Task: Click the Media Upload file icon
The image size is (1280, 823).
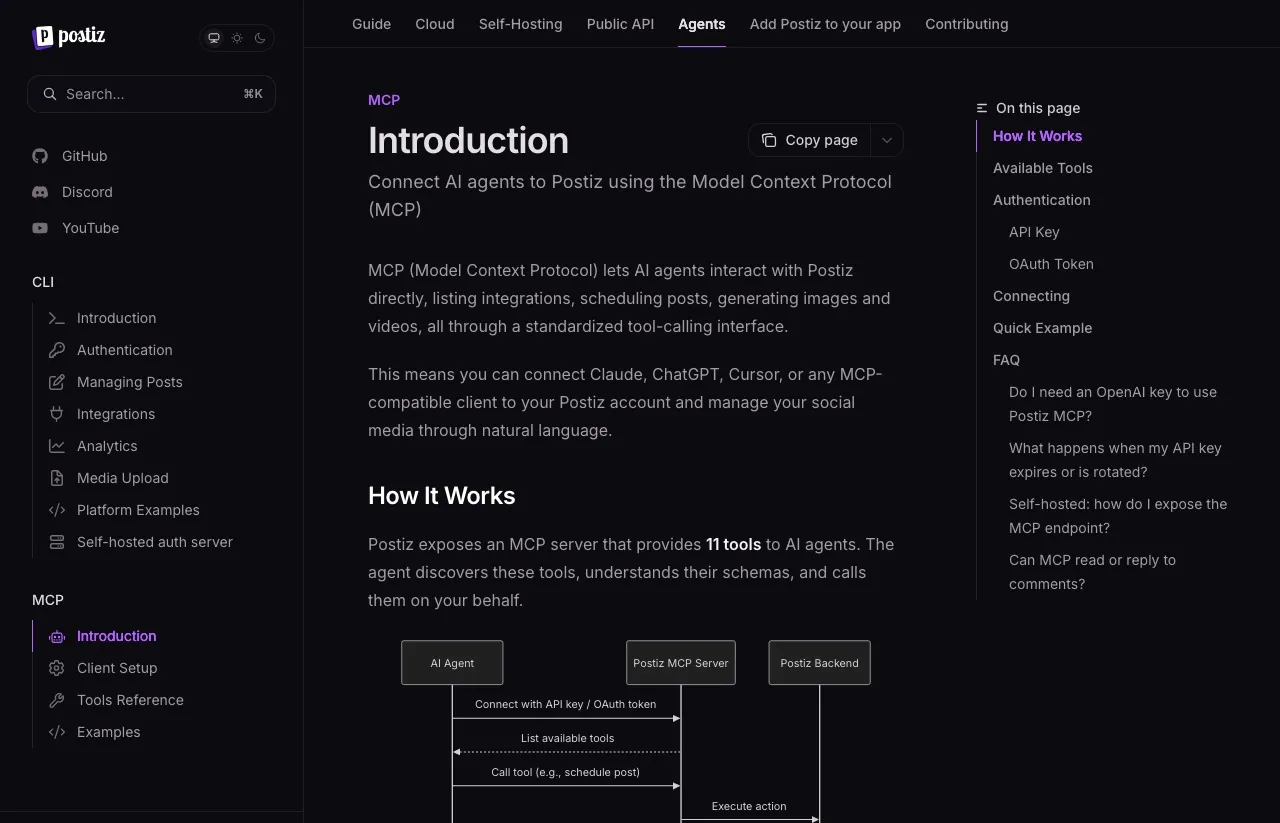Action: (57, 478)
